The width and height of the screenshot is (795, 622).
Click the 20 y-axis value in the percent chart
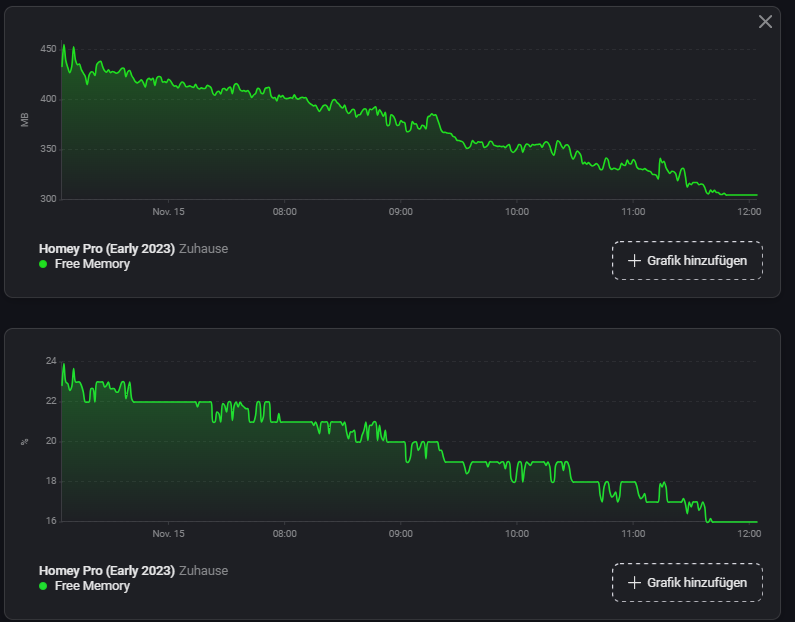coord(51,441)
